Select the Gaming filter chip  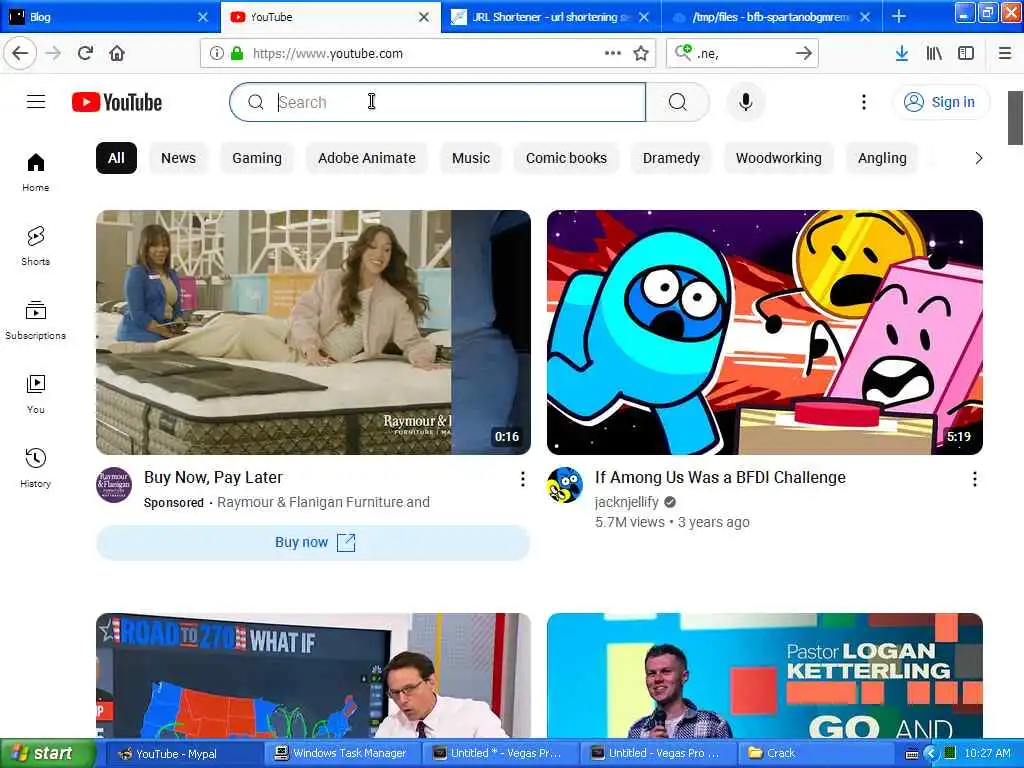[x=257, y=158]
